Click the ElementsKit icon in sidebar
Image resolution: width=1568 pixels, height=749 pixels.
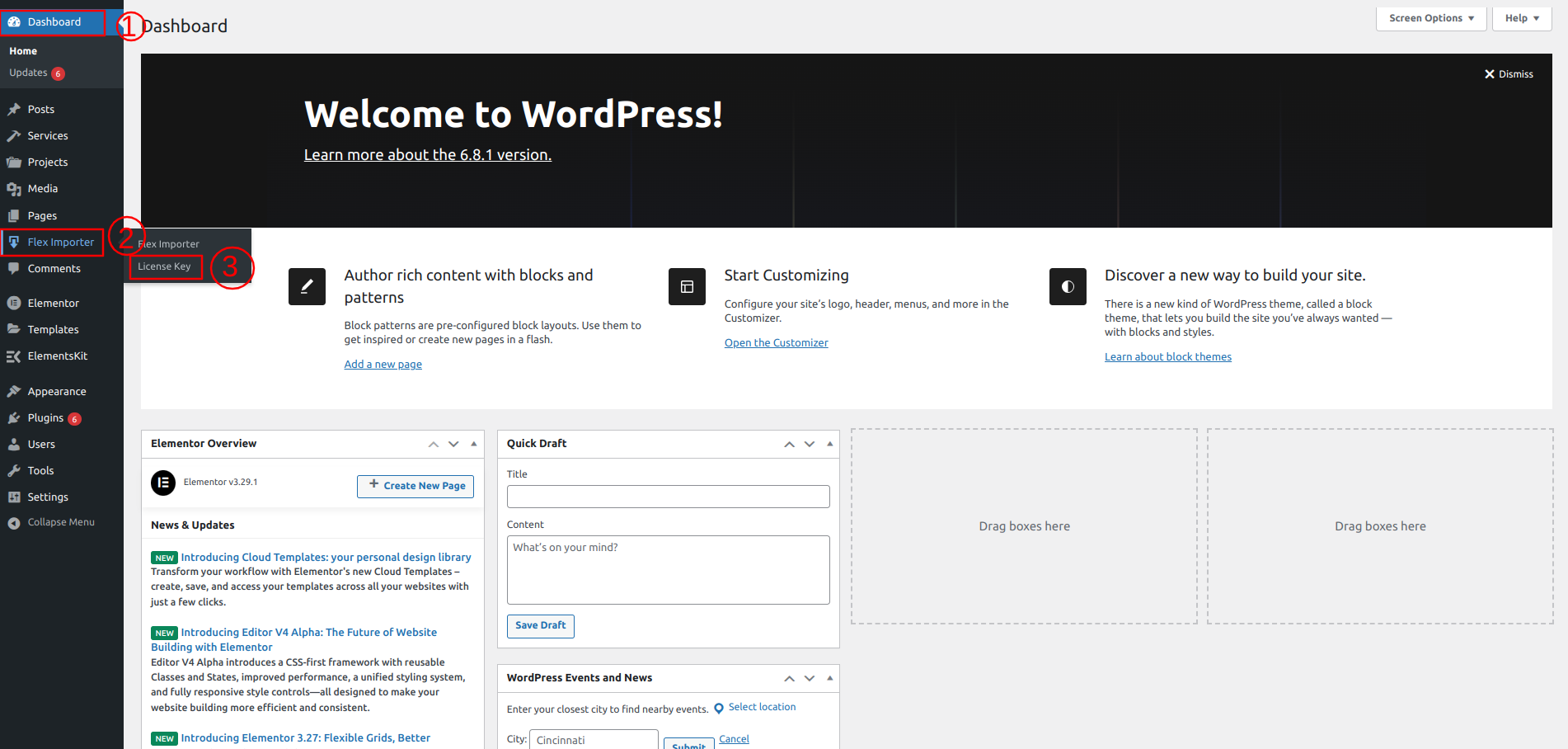pos(14,356)
